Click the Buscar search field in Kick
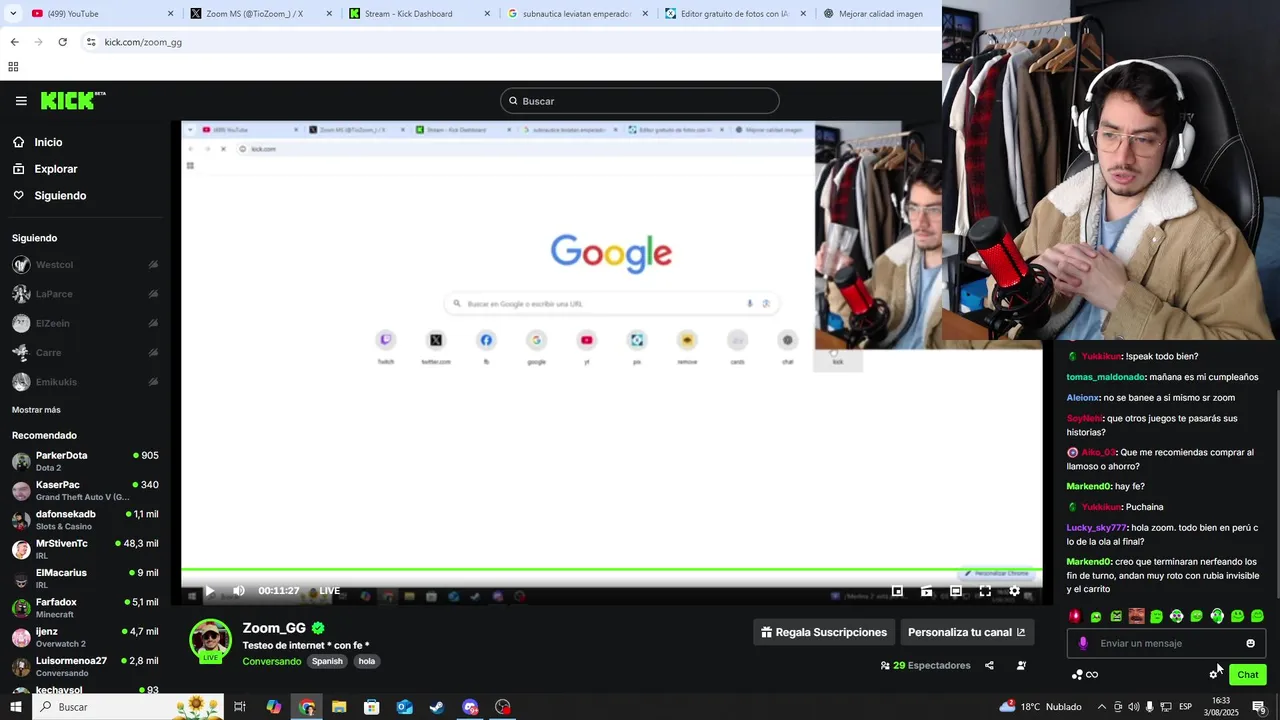The image size is (1280, 720). tap(640, 101)
